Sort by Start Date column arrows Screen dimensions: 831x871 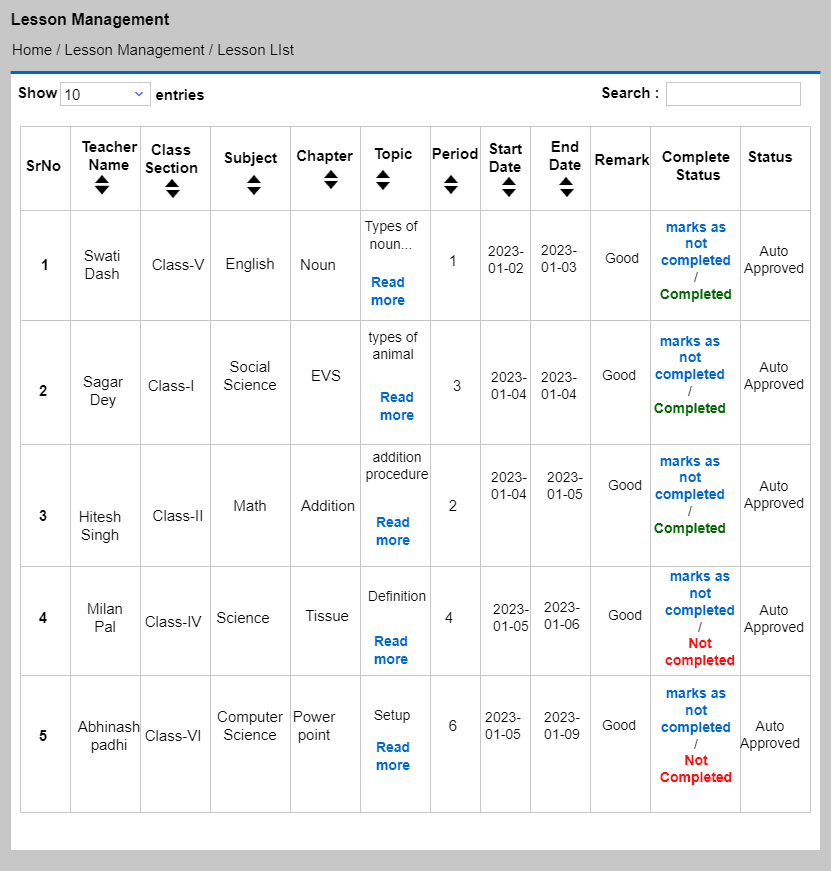pyautogui.click(x=509, y=187)
